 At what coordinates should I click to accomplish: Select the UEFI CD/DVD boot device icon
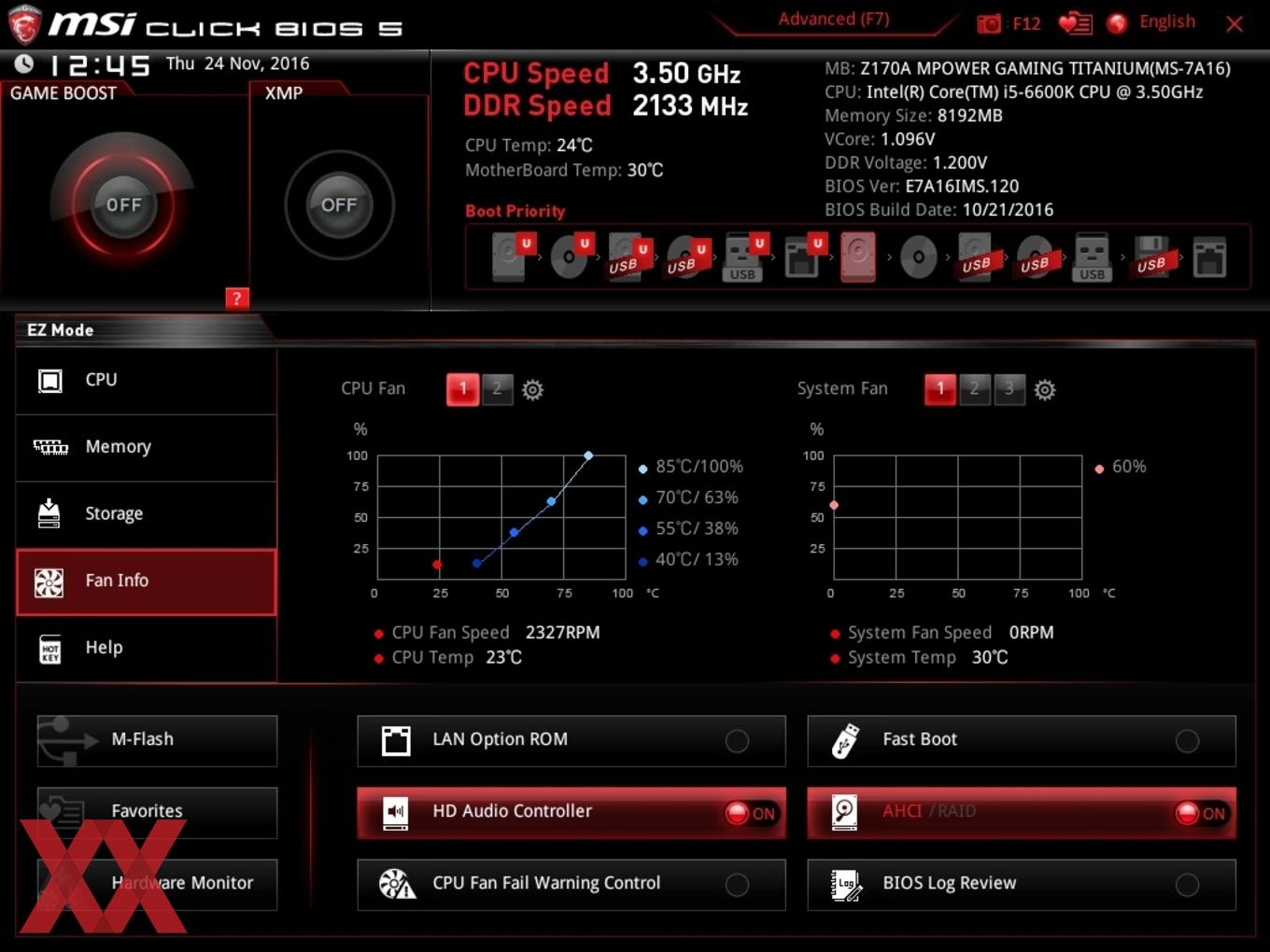(x=571, y=257)
